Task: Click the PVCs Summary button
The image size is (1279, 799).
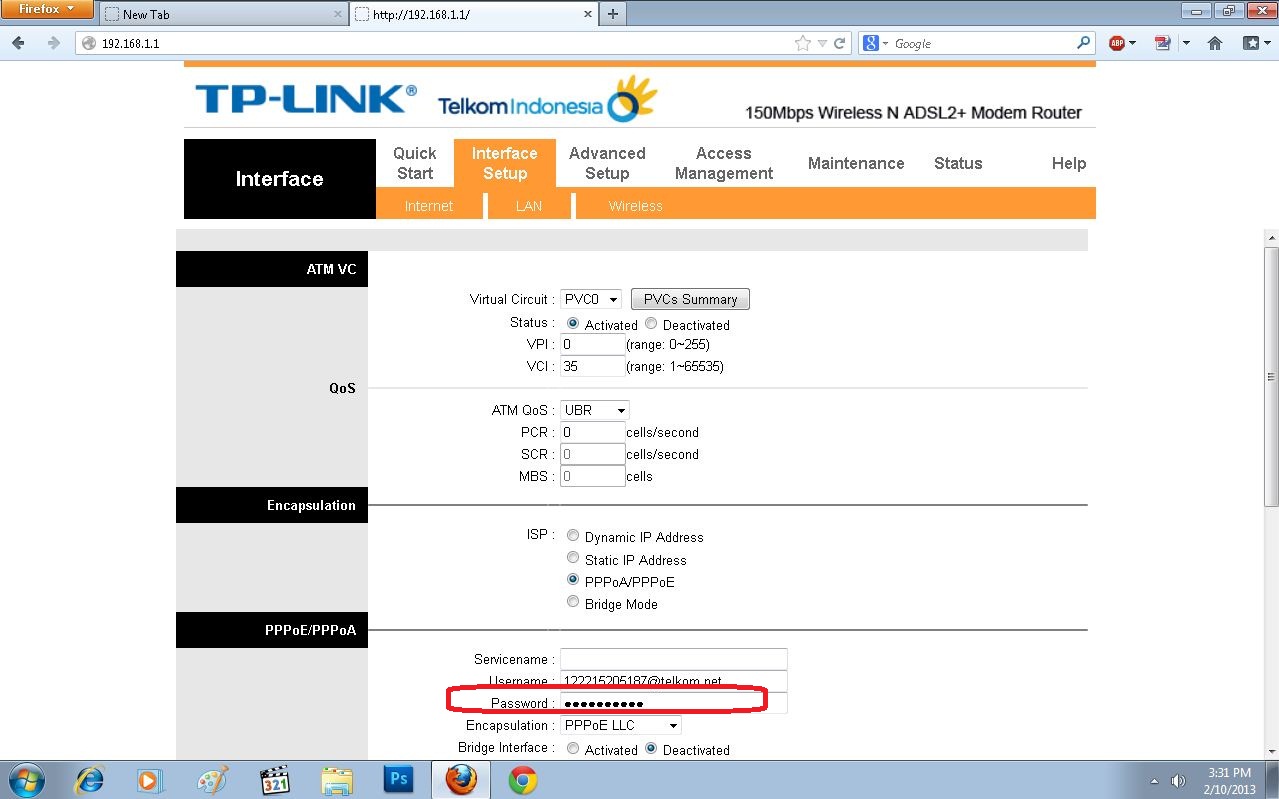Action: [689, 299]
